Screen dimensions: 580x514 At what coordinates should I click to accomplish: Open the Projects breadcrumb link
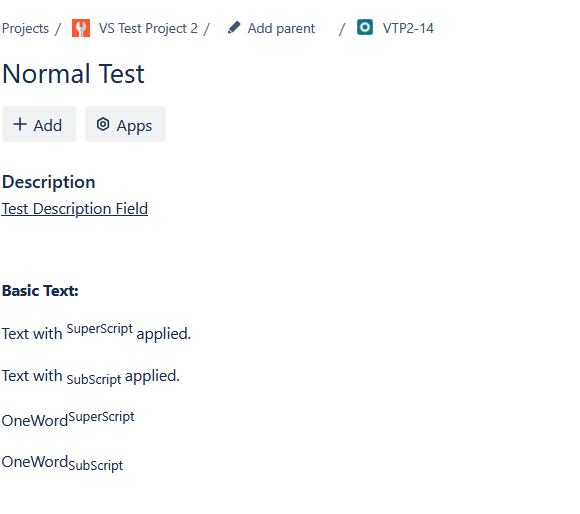[25, 28]
